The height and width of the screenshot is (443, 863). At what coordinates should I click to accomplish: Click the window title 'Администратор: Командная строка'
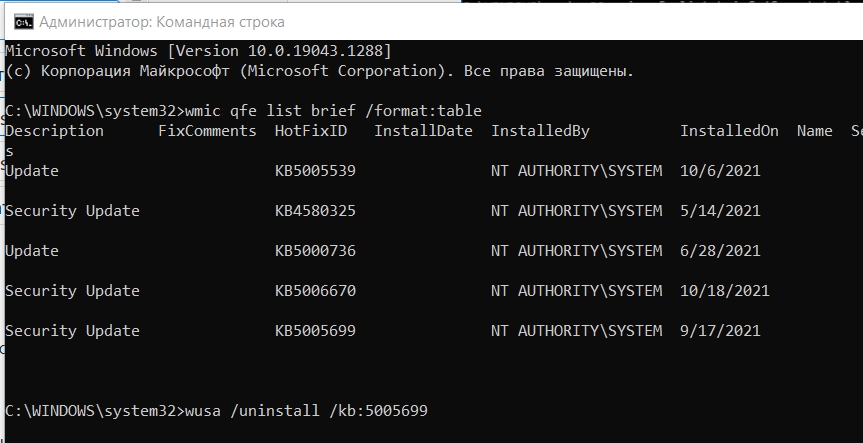[x=162, y=23]
